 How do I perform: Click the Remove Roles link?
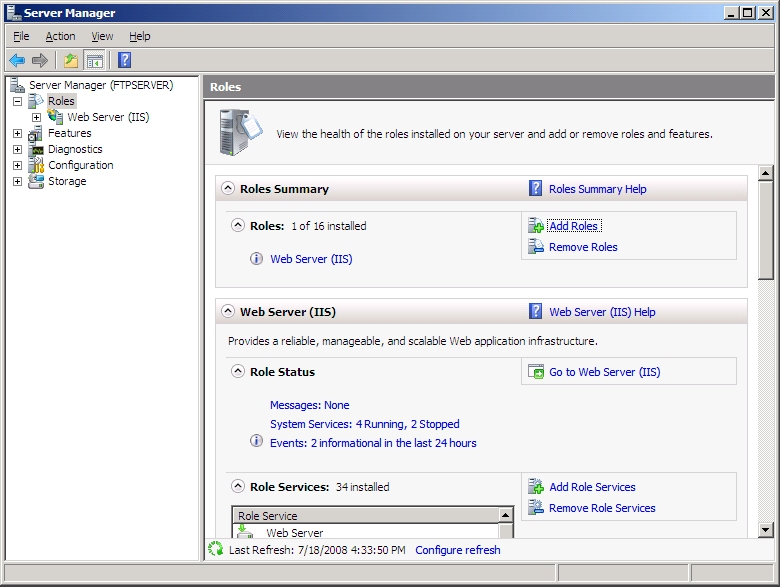tap(583, 247)
